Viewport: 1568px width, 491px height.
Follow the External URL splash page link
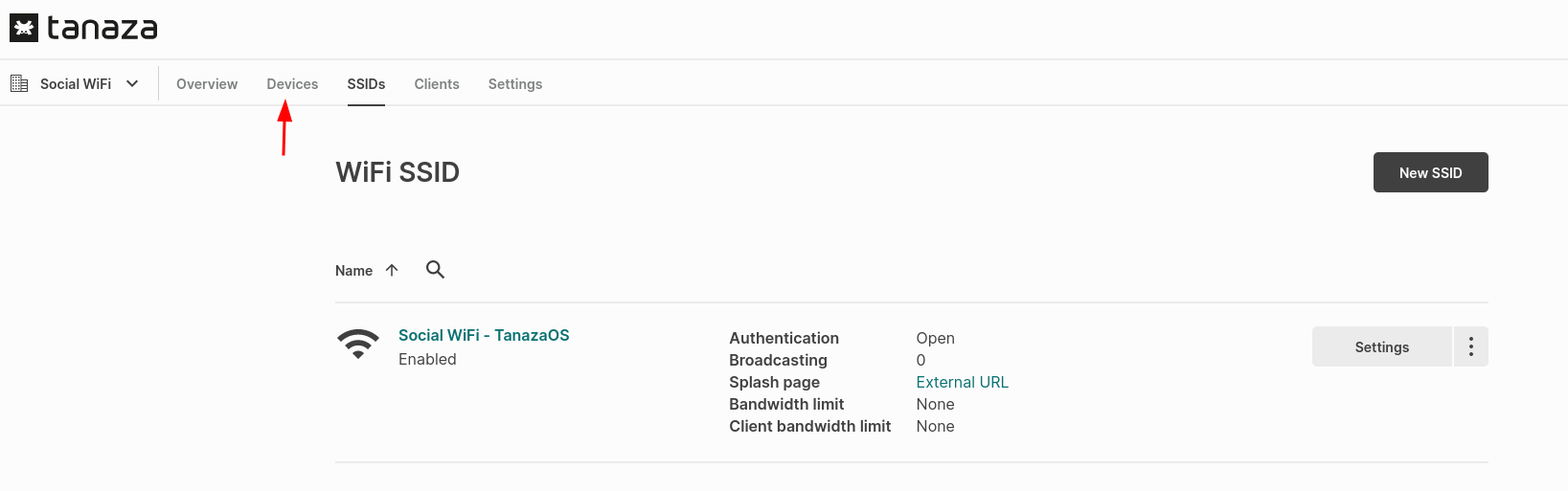(x=962, y=382)
